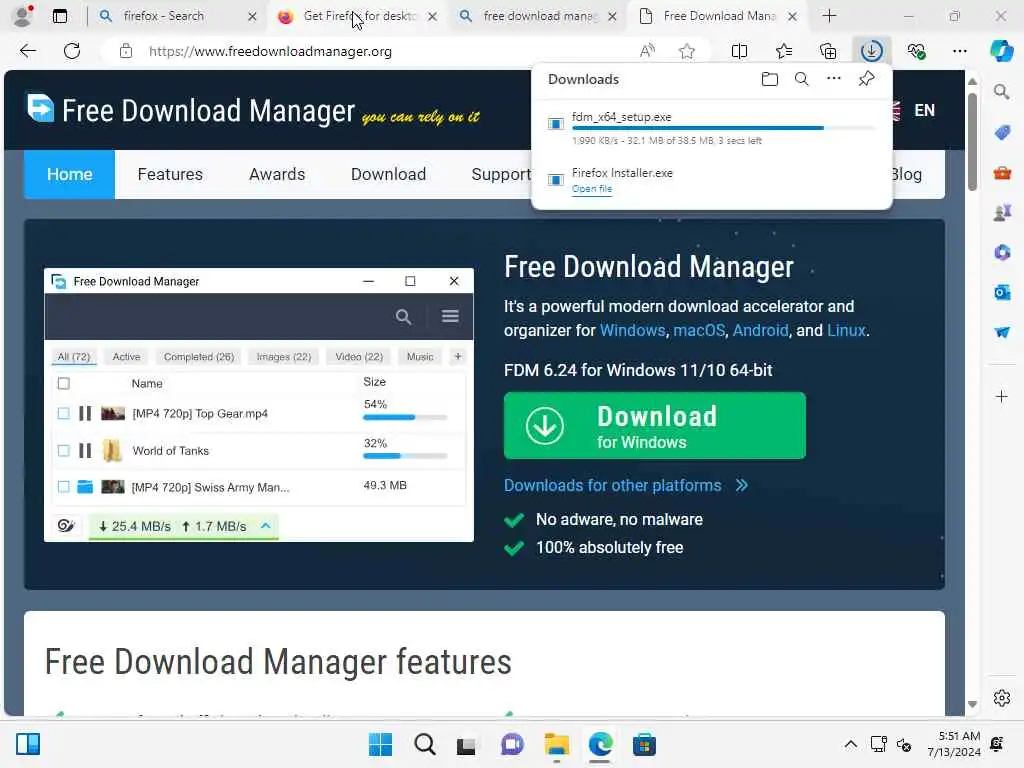
Task: Open the downloads folder from the Downloads panel
Action: 770,79
